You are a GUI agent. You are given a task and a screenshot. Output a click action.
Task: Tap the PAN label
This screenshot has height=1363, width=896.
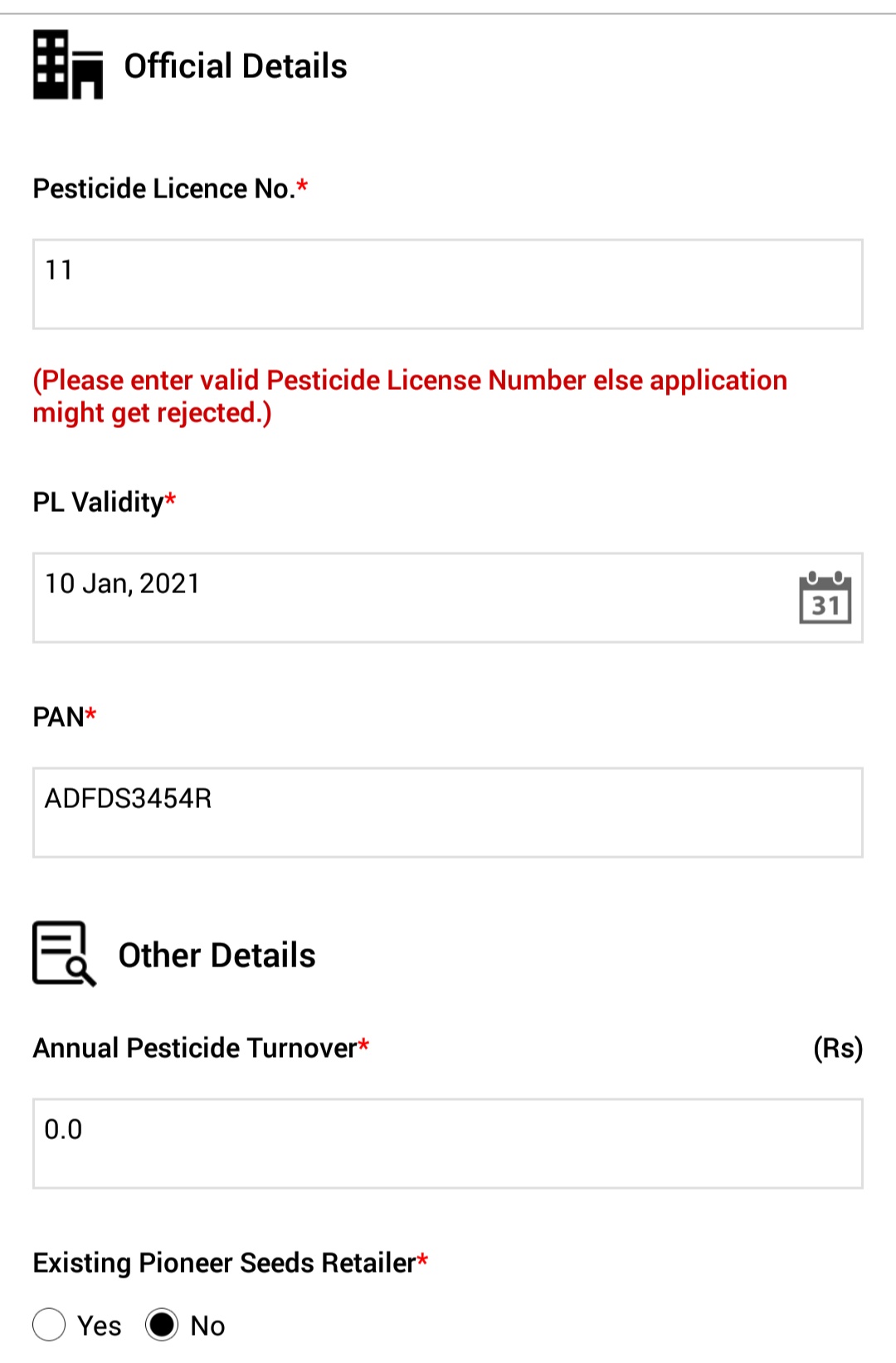point(65,716)
